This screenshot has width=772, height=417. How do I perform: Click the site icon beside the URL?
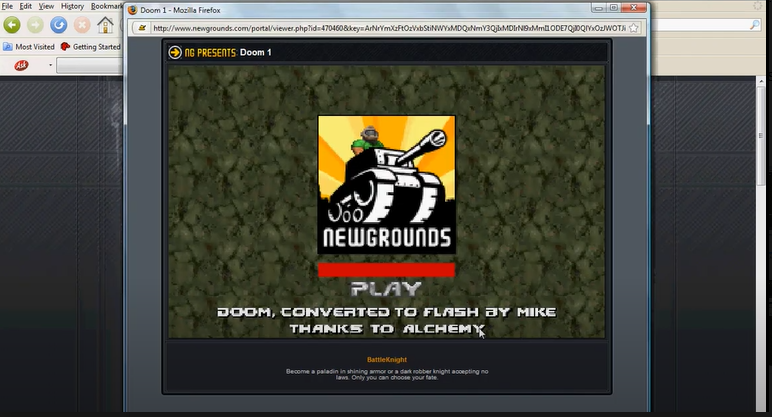pos(142,28)
